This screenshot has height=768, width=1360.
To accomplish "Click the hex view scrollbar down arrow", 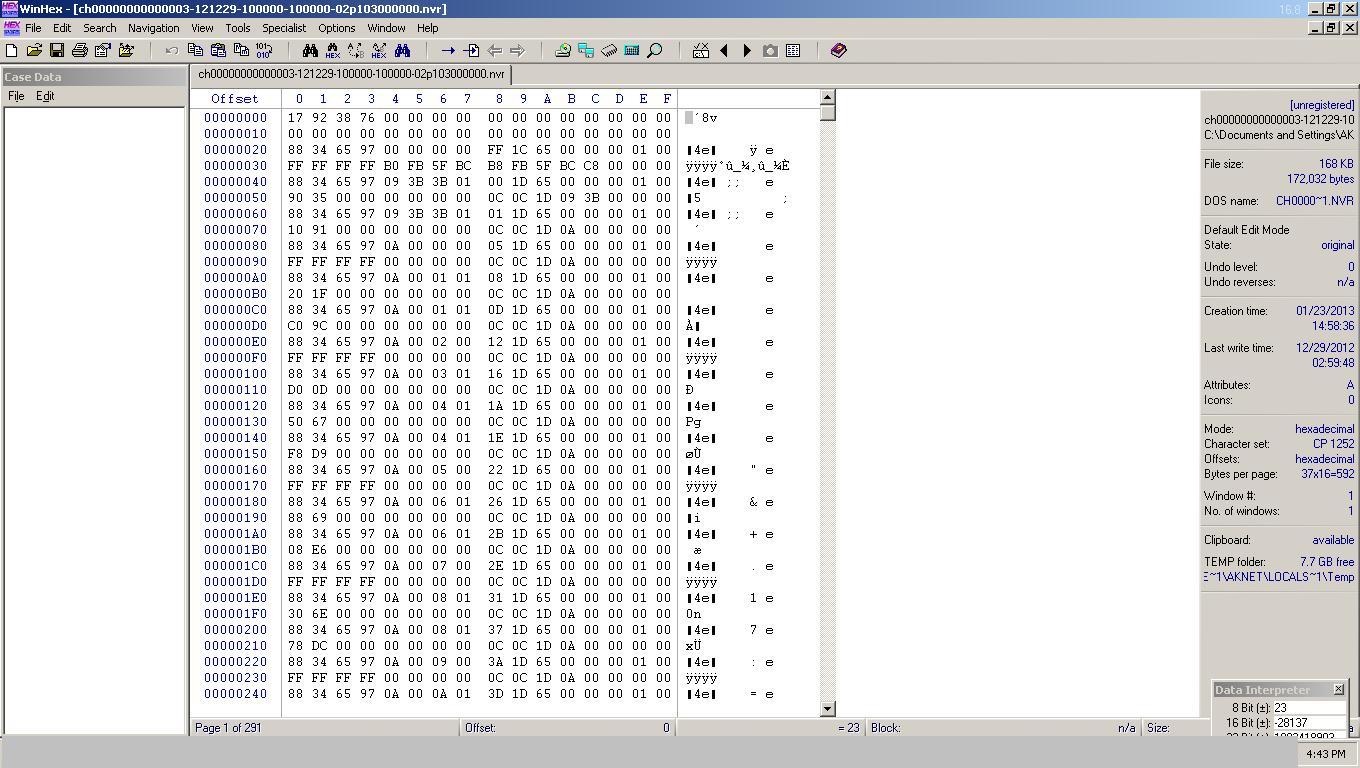I will (x=827, y=709).
